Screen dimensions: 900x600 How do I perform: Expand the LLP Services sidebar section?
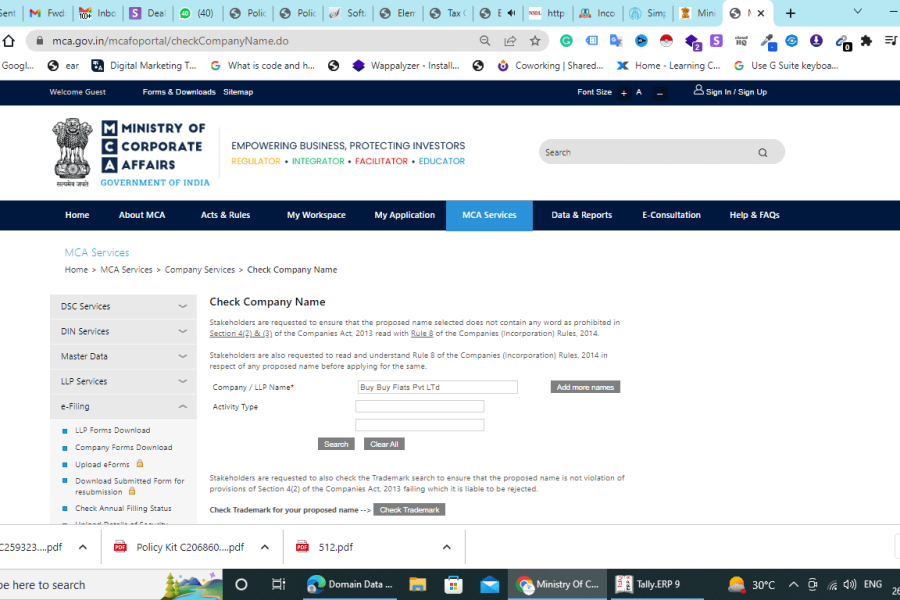tap(123, 381)
